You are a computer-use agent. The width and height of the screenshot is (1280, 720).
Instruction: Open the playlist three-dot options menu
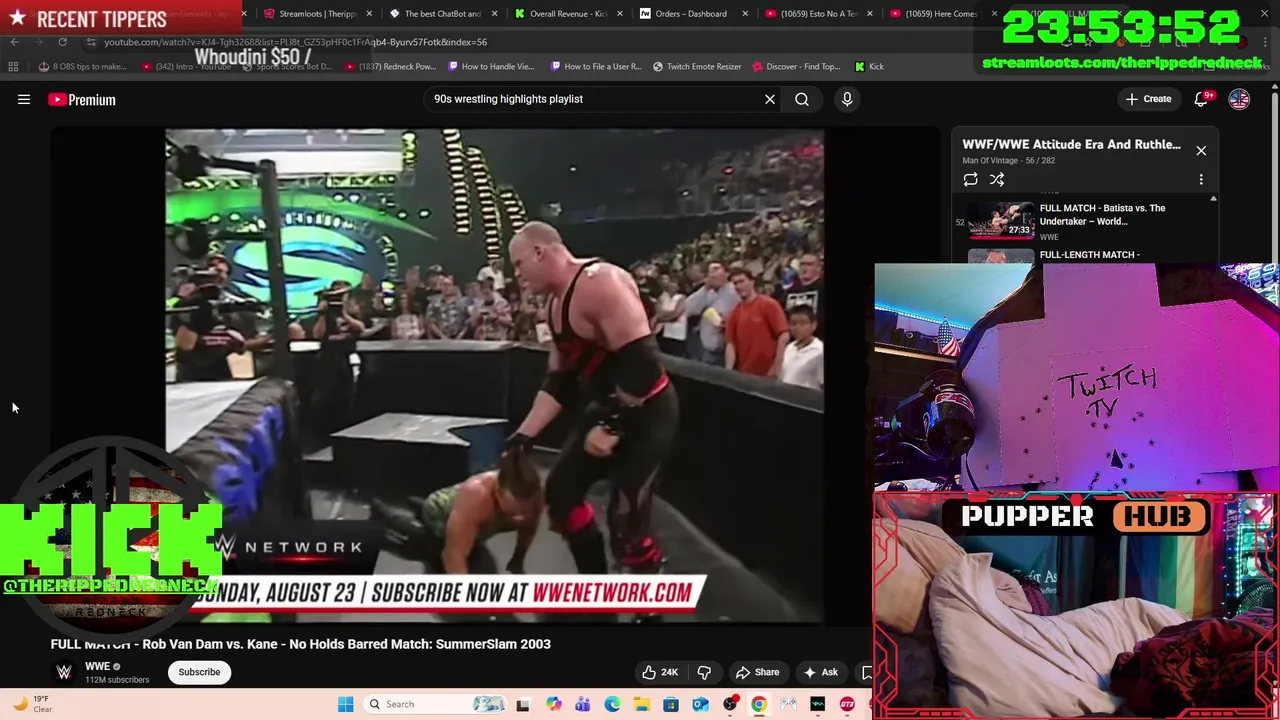coord(1201,179)
